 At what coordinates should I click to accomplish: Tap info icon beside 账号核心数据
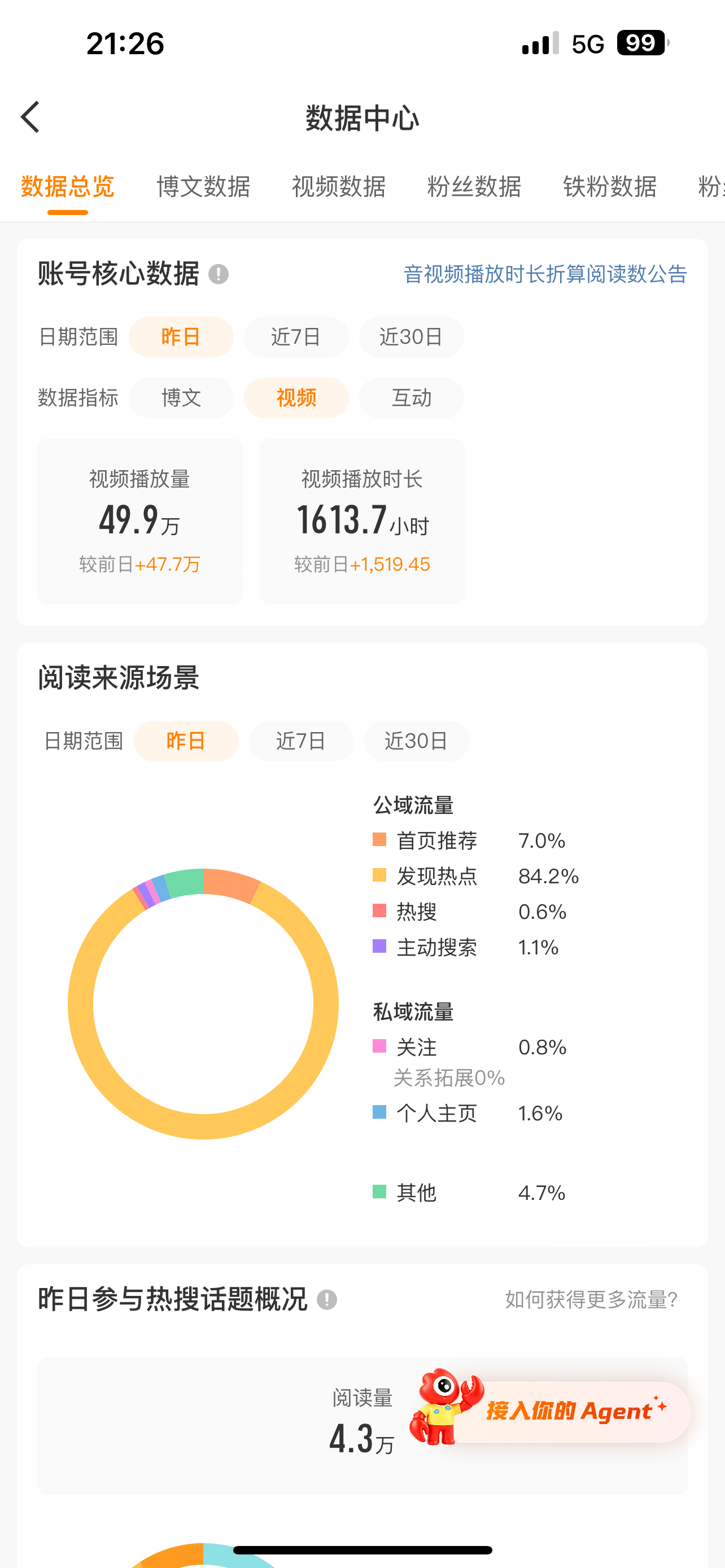219,274
